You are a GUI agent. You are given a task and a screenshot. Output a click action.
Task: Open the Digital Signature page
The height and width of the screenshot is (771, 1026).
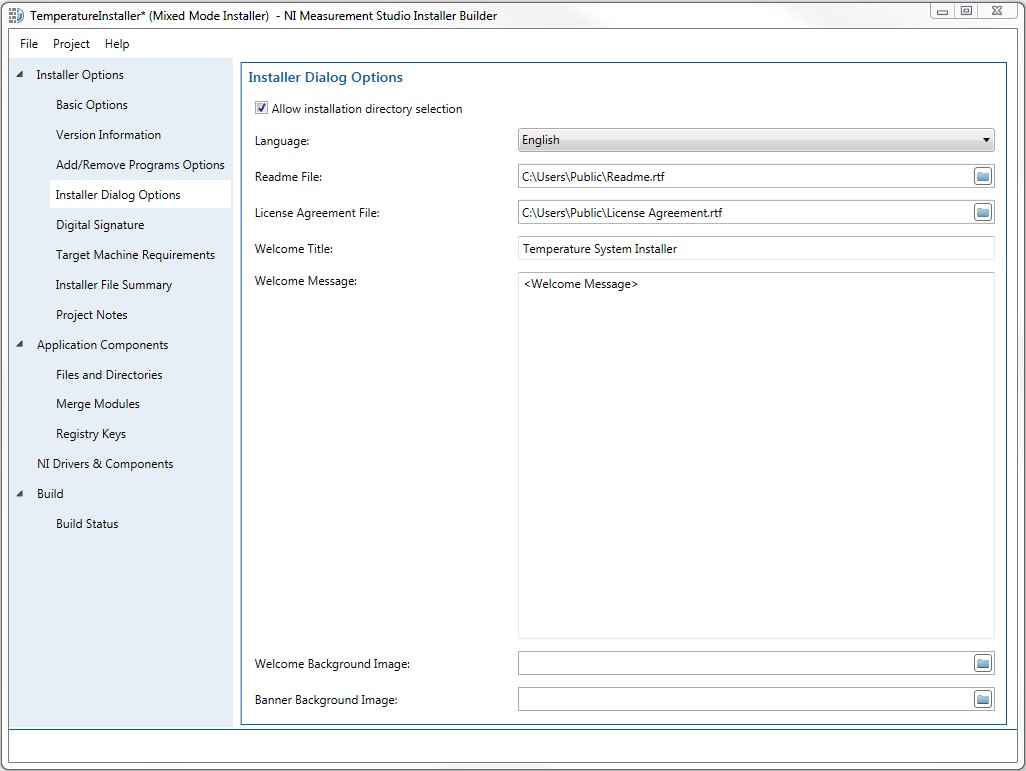(98, 224)
